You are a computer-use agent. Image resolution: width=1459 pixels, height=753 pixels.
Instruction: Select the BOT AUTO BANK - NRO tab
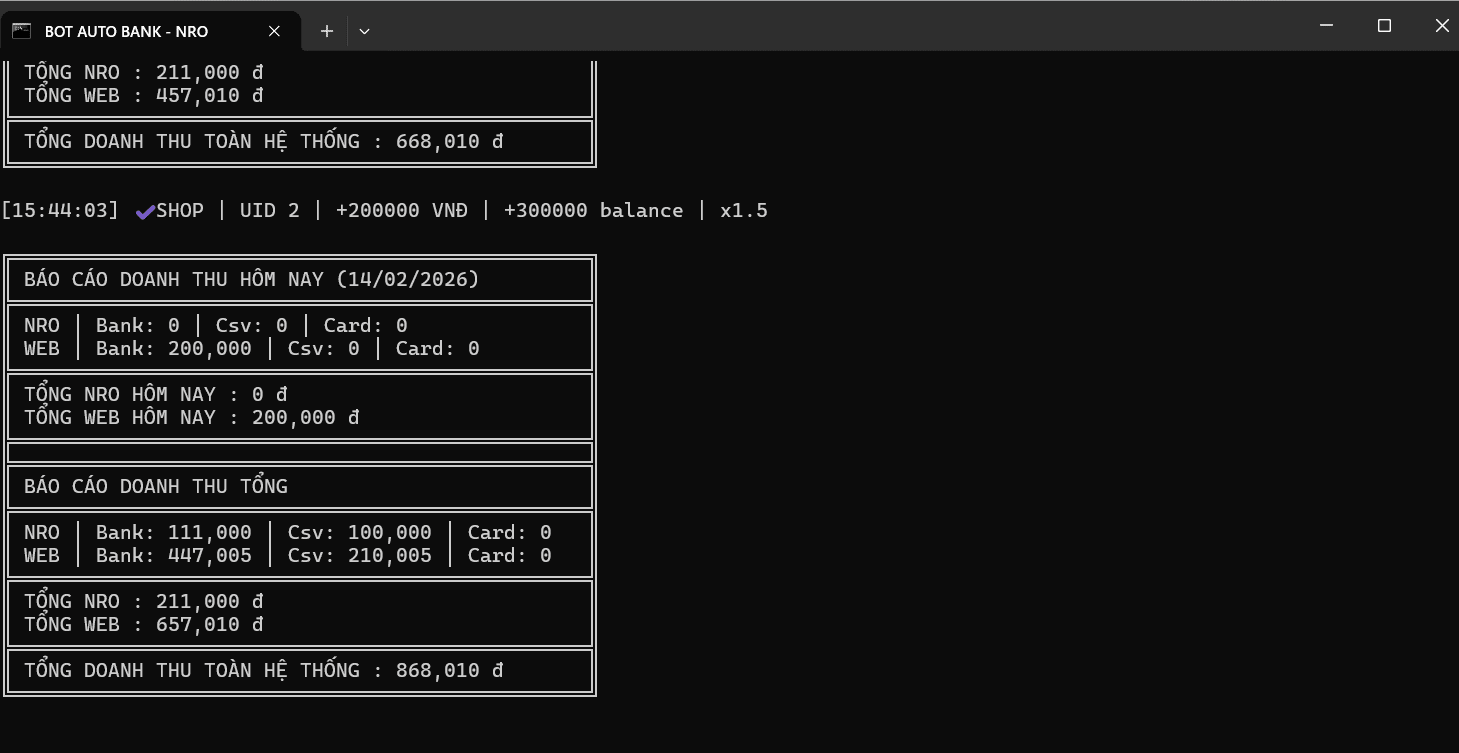coord(150,31)
